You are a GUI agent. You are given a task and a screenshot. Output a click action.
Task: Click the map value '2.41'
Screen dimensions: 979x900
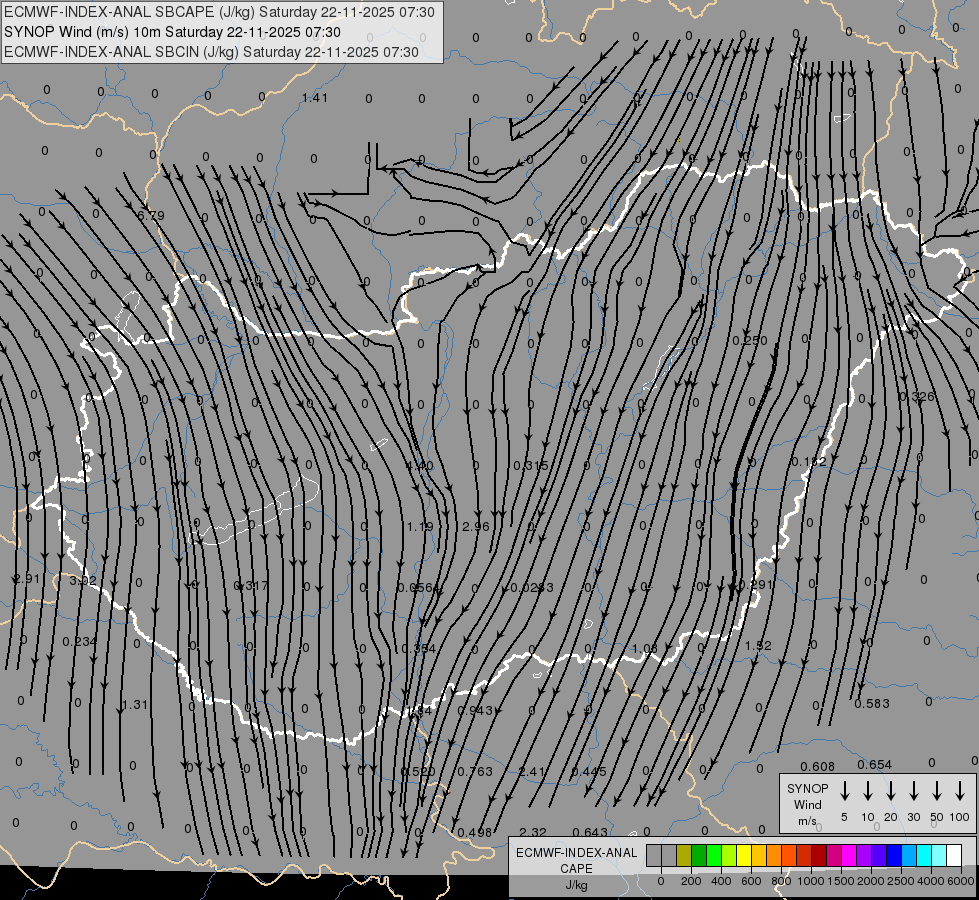532,771
